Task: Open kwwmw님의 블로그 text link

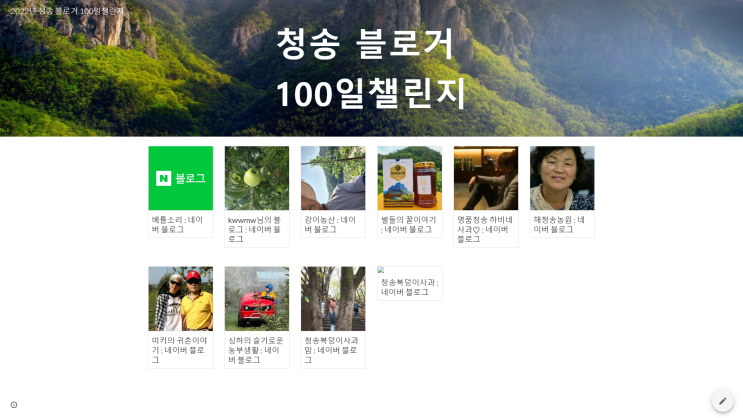Action: pos(254,229)
